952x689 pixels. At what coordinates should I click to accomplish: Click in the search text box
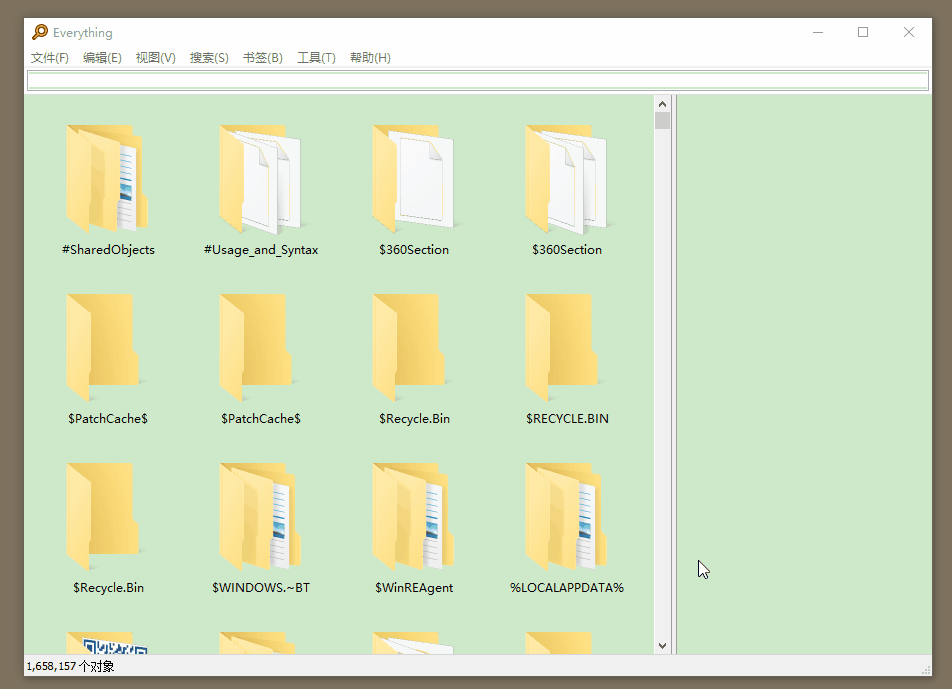(x=476, y=81)
